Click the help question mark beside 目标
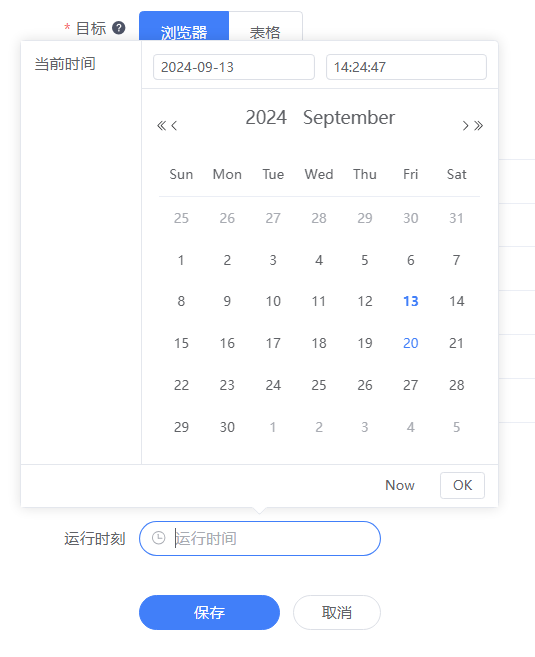Image resolution: width=535 pixels, height=657 pixels. coord(119,28)
